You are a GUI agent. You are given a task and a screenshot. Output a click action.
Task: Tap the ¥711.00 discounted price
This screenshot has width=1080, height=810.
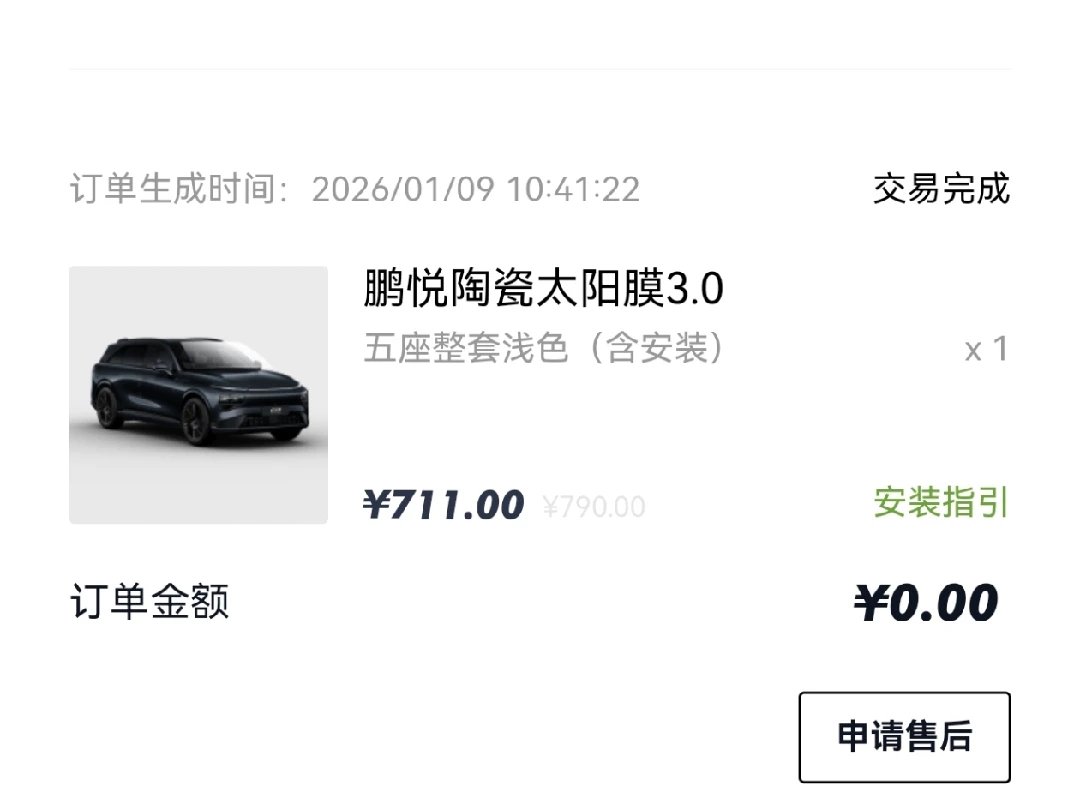pyautogui.click(x=443, y=505)
